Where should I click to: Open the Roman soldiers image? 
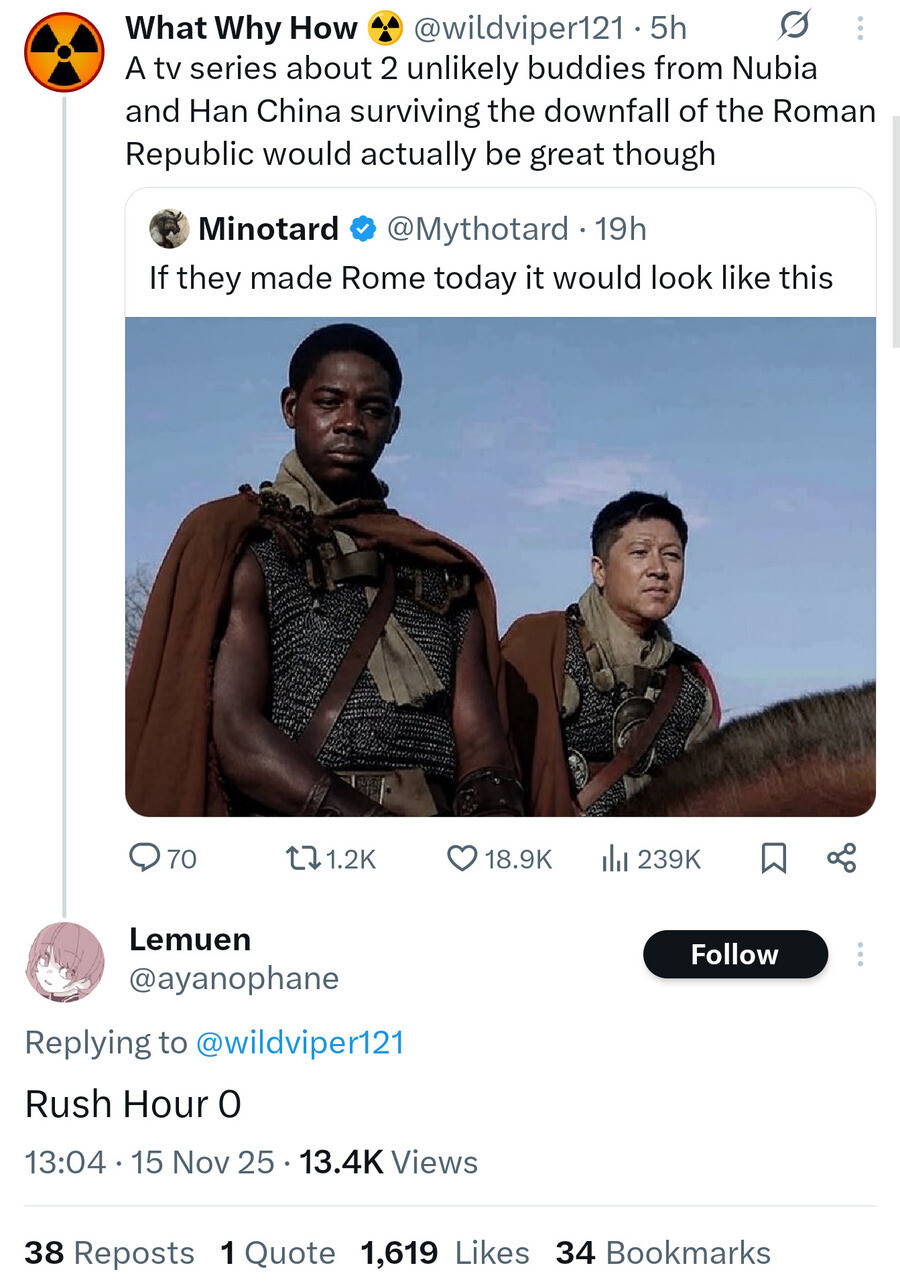[x=500, y=566]
